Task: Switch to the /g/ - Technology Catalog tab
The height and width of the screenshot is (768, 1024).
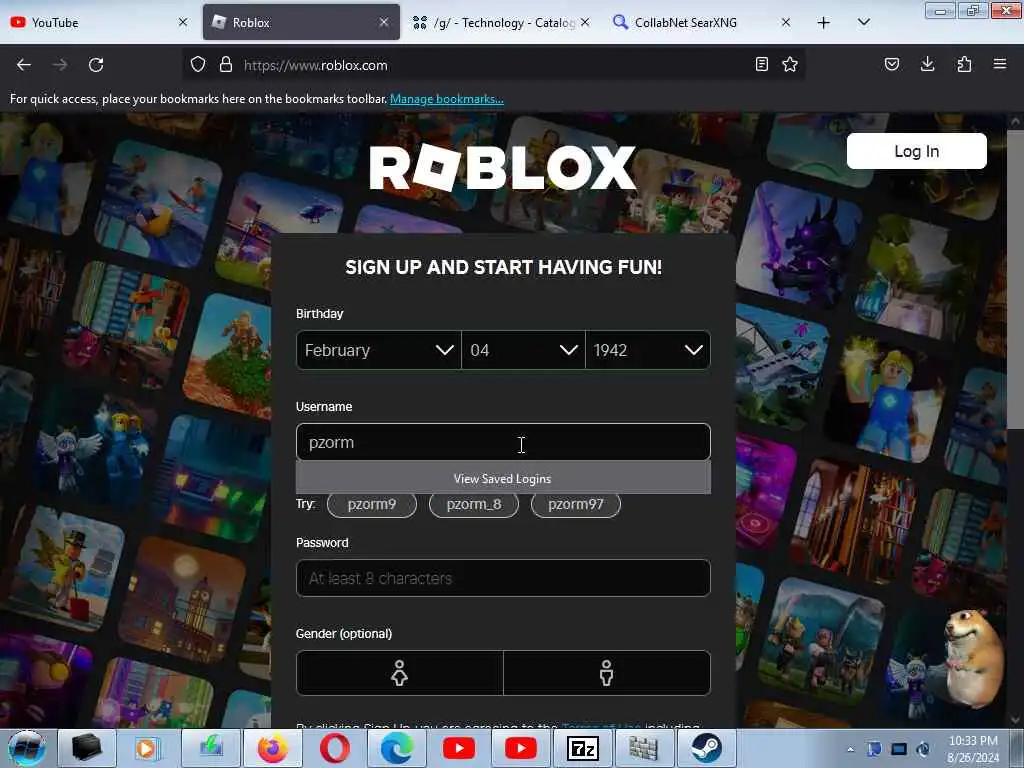Action: pos(500,22)
